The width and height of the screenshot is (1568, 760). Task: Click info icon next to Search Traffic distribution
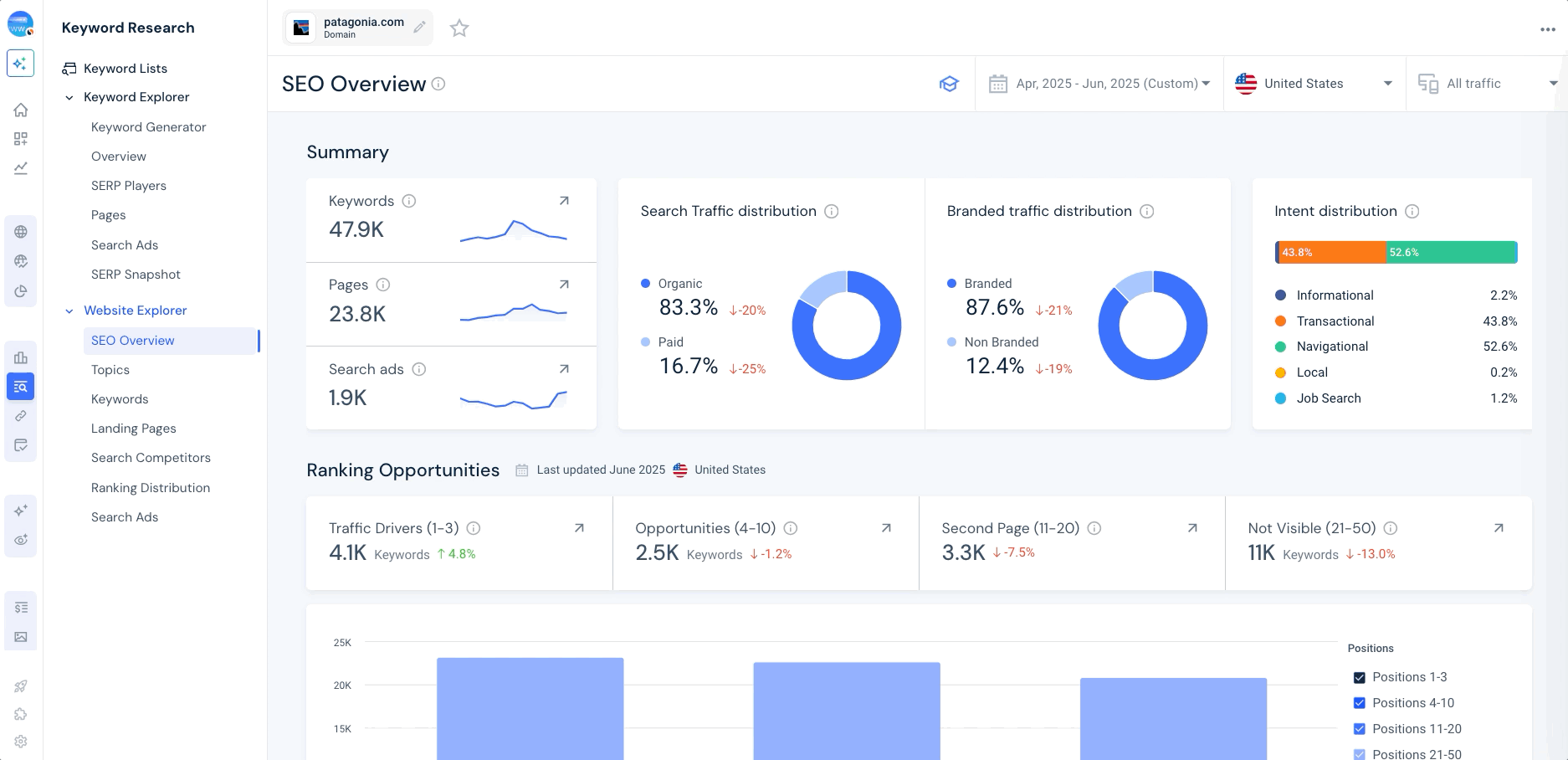coord(832,211)
